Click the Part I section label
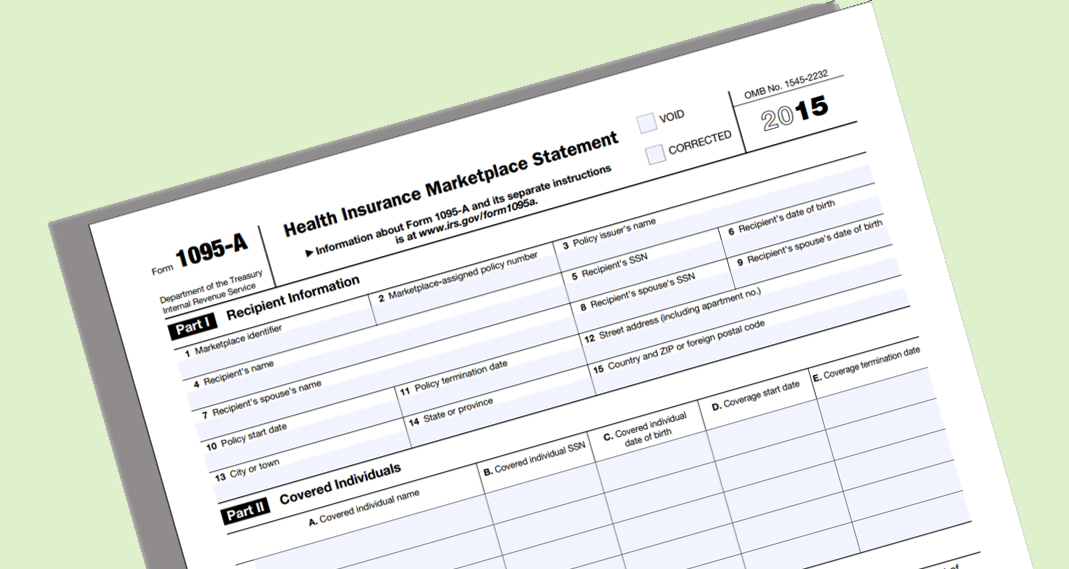The image size is (1069, 569). click(x=194, y=324)
